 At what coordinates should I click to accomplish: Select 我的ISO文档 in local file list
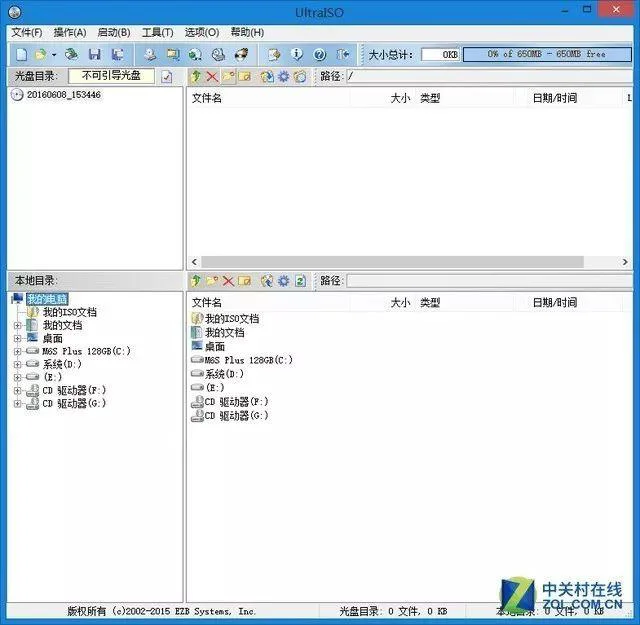pyautogui.click(x=225, y=318)
